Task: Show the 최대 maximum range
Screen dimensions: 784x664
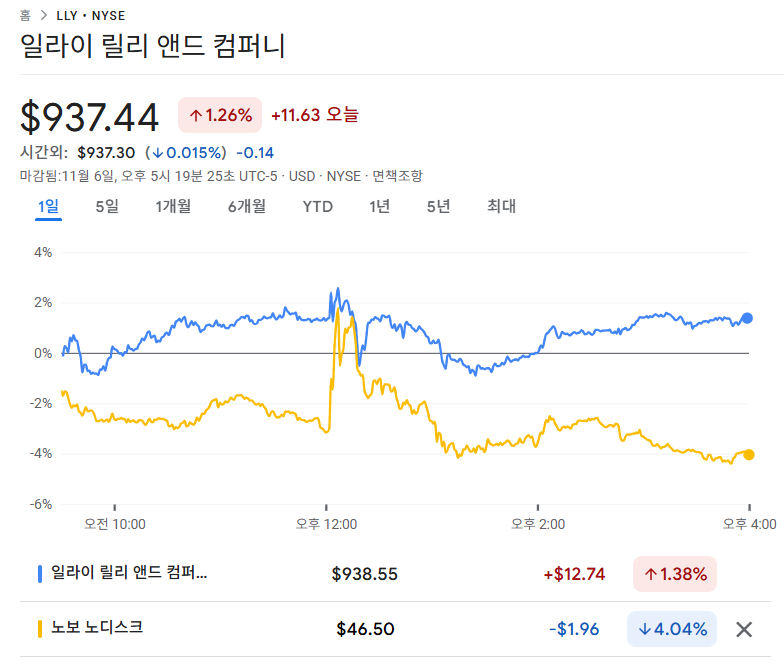Action: 501,207
